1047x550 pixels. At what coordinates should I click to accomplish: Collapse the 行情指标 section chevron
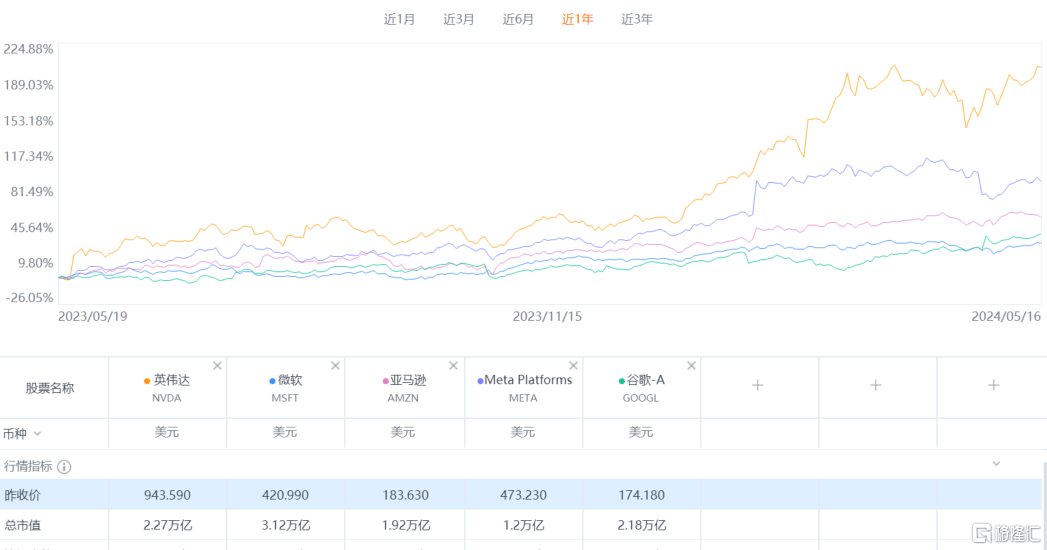(x=995, y=464)
